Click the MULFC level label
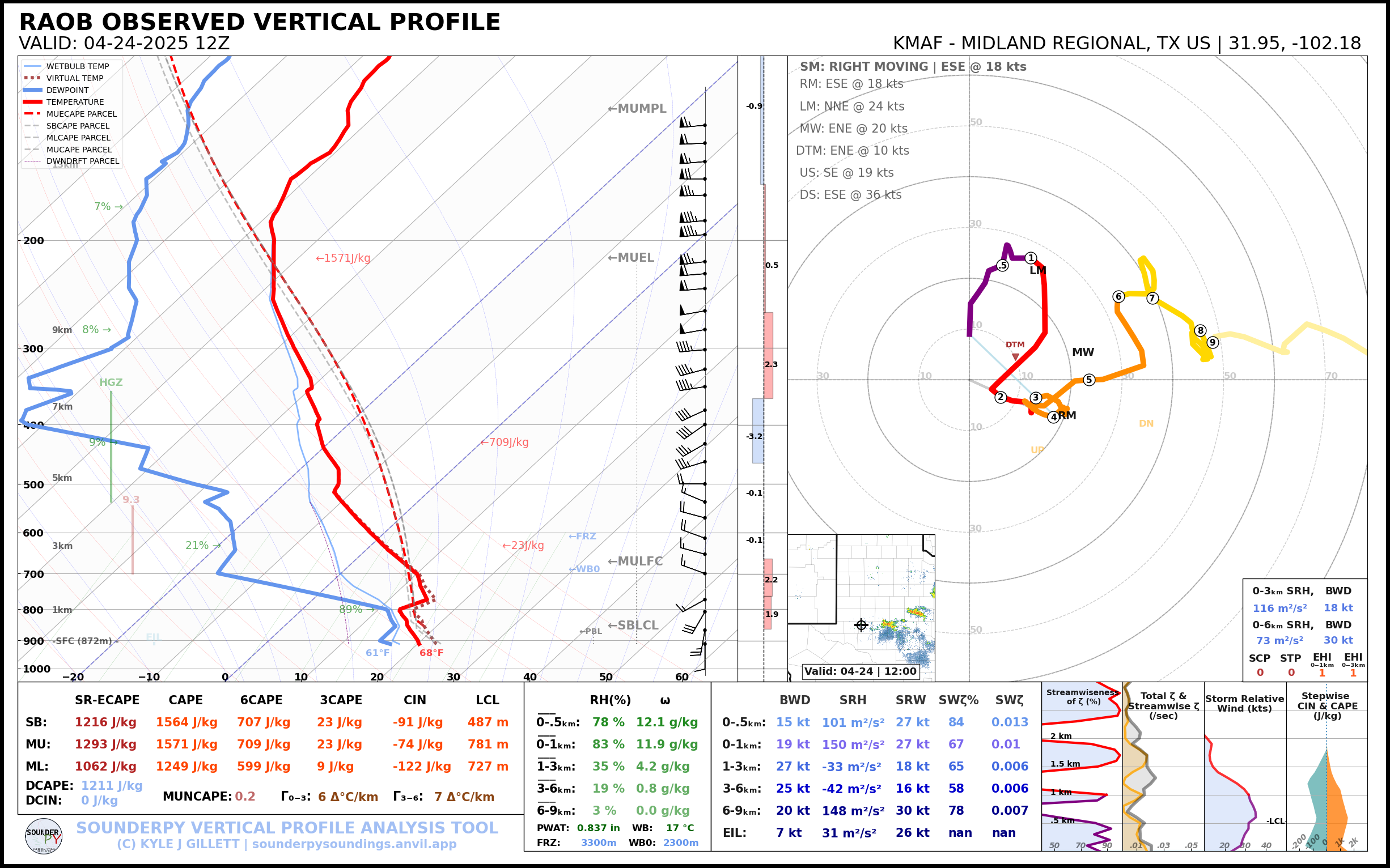Viewport: 1390px width, 868px height. click(x=635, y=561)
